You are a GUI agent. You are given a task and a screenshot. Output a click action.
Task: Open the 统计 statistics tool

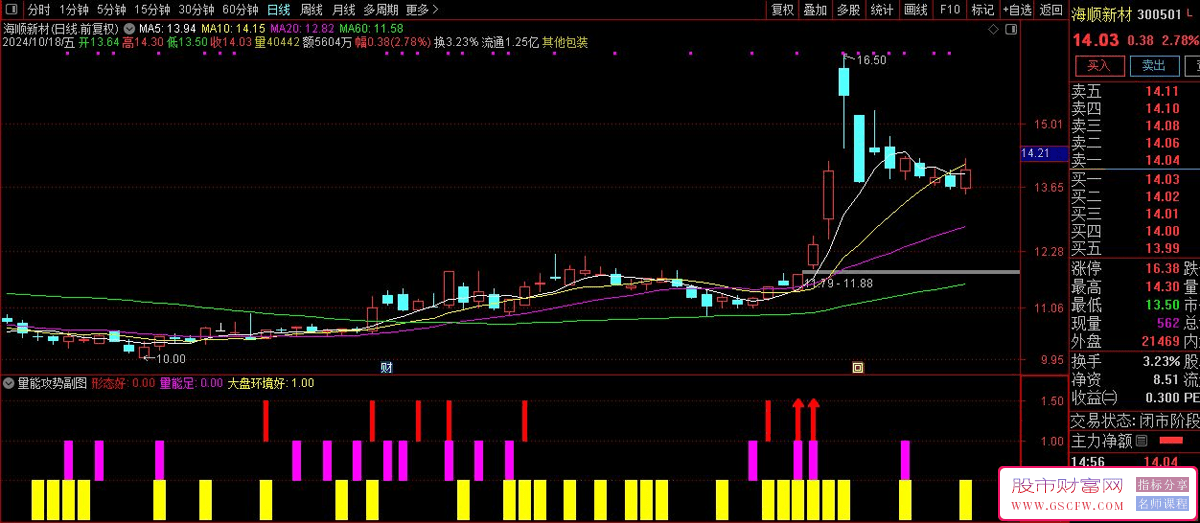(881, 10)
